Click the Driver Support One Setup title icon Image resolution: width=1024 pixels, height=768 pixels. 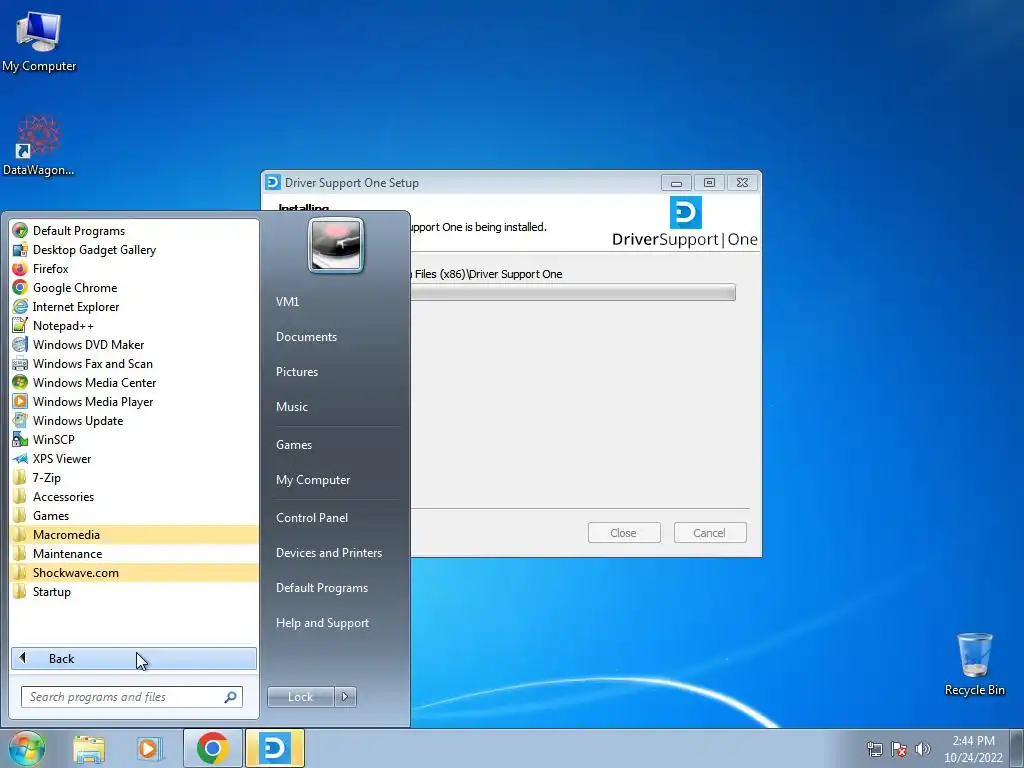[x=273, y=182]
